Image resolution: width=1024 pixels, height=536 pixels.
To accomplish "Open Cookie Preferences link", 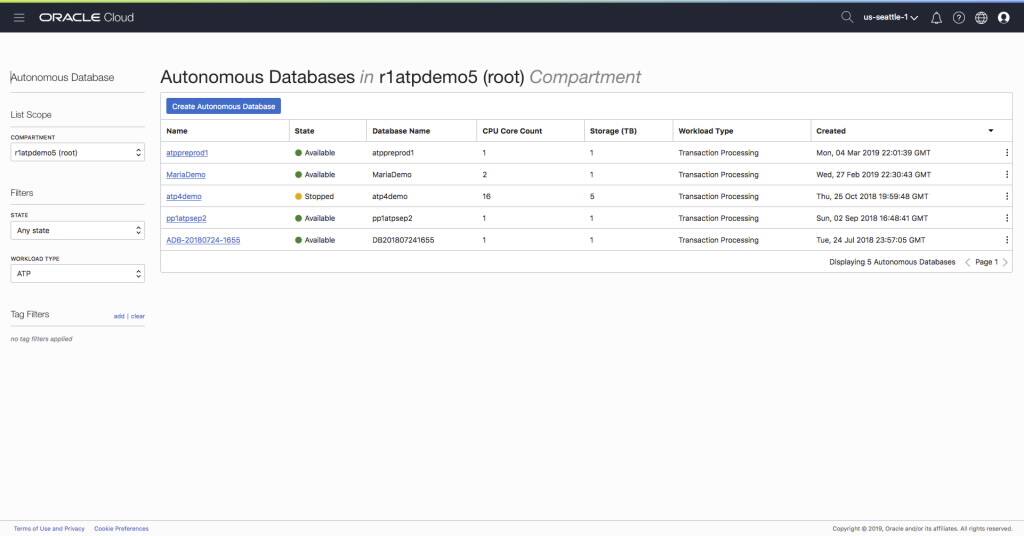I will pyautogui.click(x=121, y=529).
